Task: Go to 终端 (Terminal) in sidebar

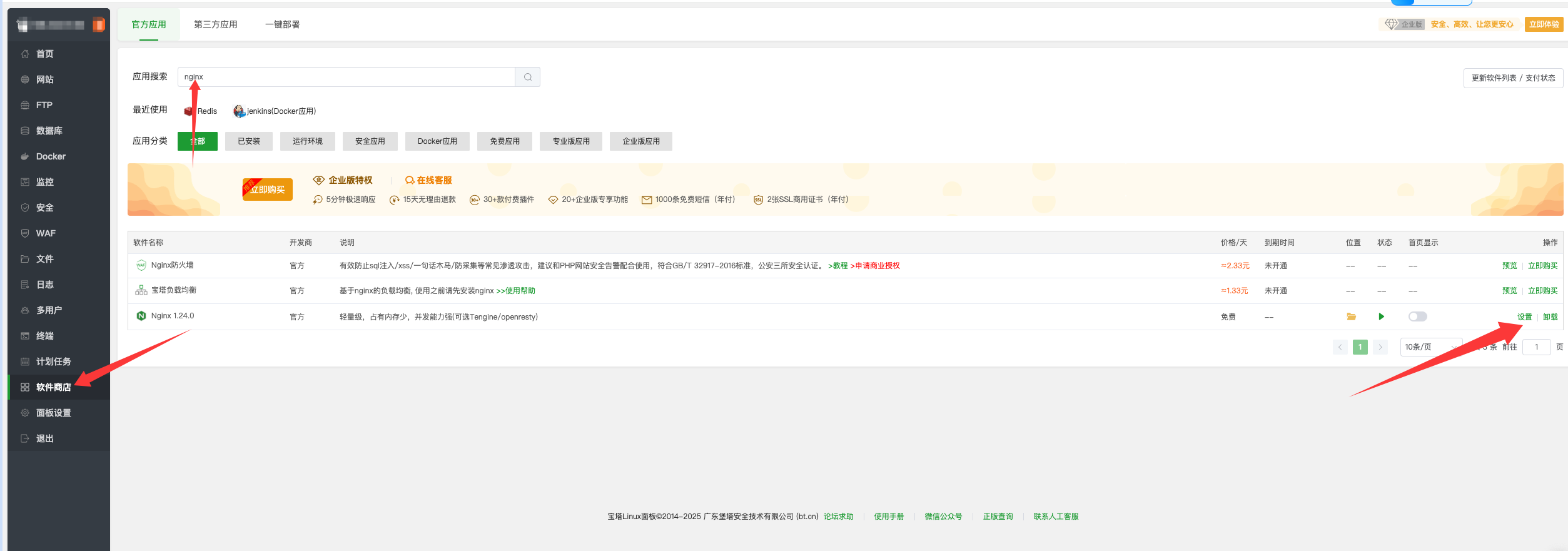Action: (x=44, y=336)
